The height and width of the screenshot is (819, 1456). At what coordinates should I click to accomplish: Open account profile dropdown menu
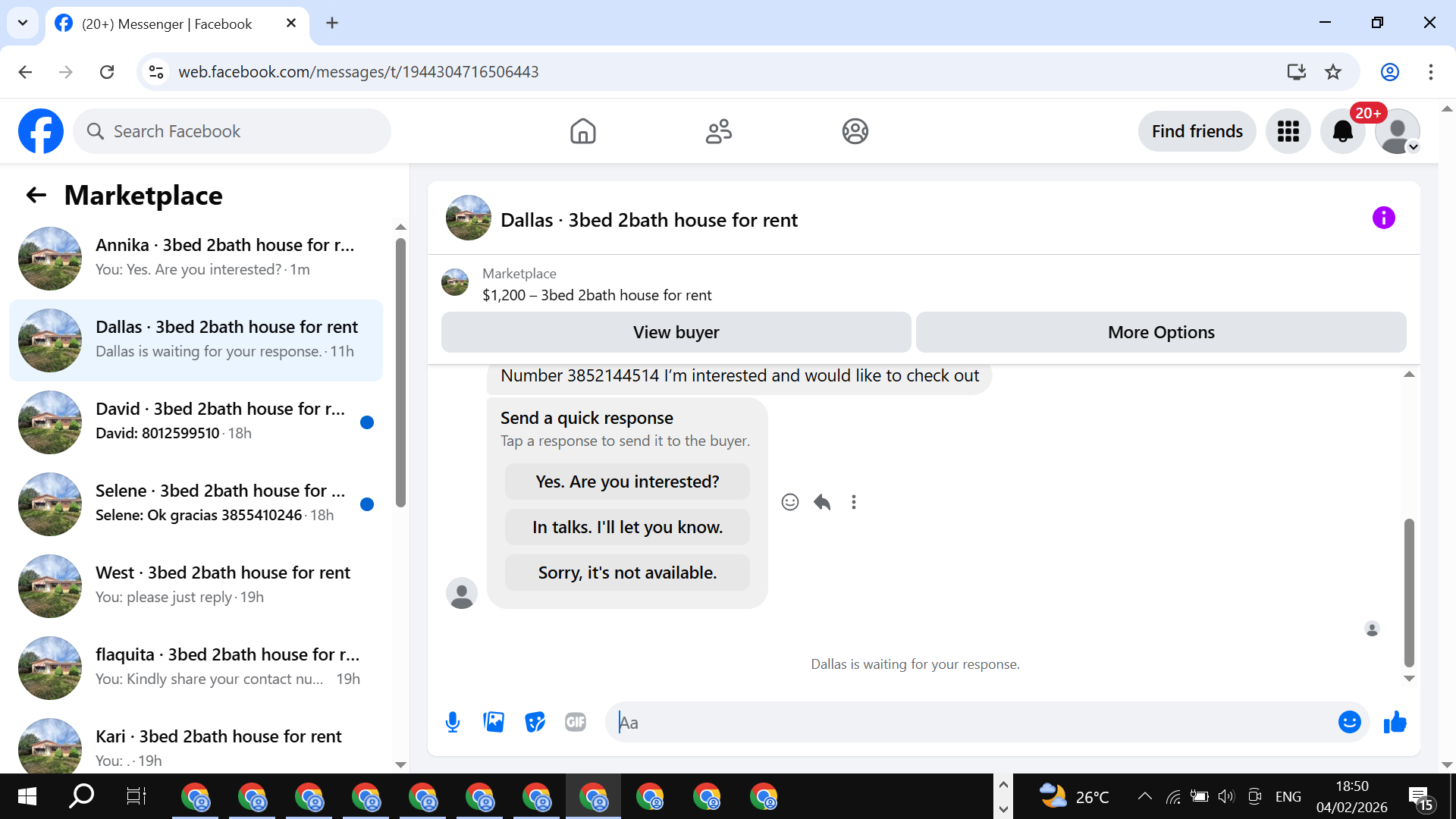(x=1398, y=132)
